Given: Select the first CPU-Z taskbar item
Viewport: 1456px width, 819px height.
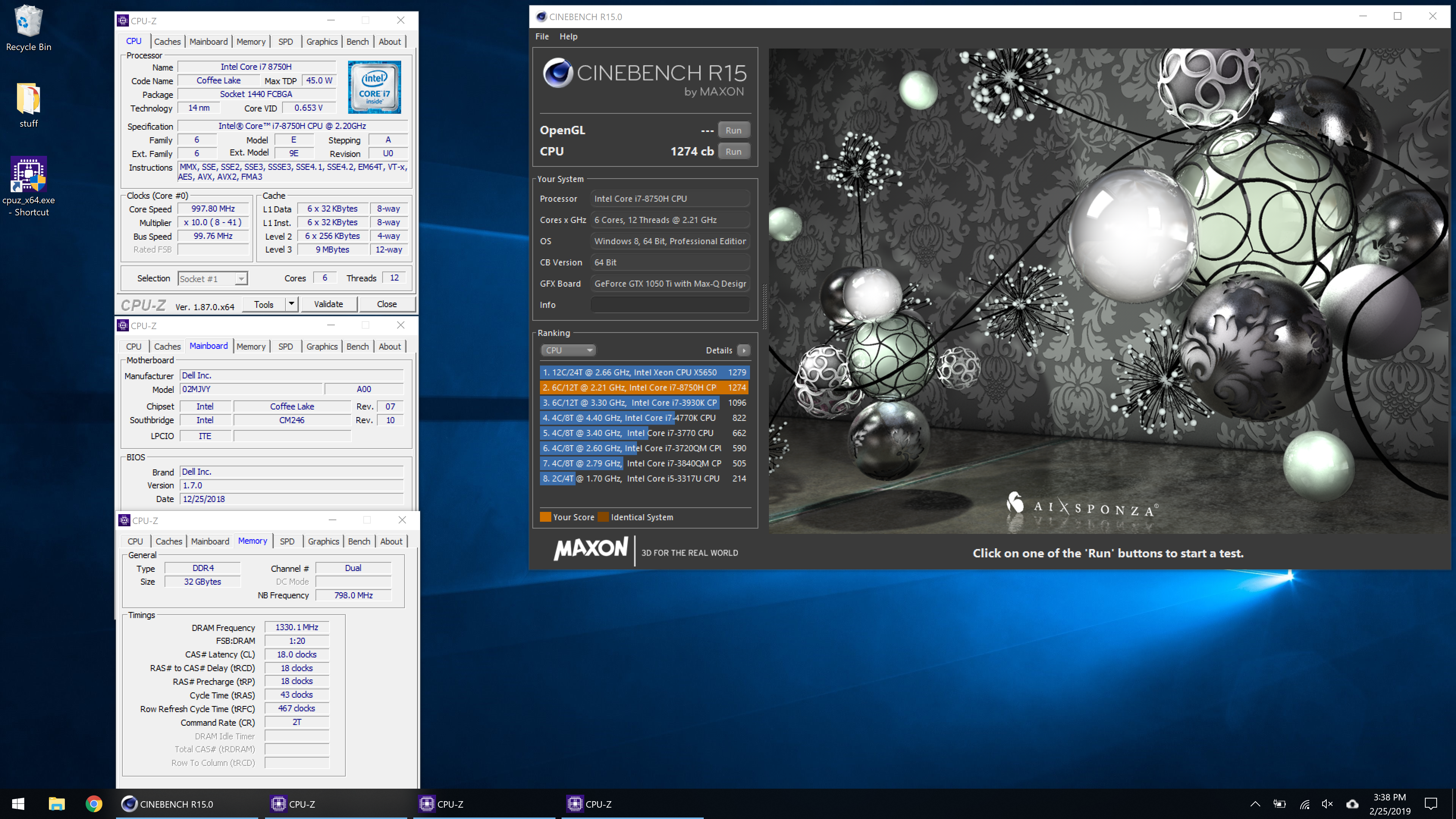Looking at the screenshot, I should click(336, 804).
